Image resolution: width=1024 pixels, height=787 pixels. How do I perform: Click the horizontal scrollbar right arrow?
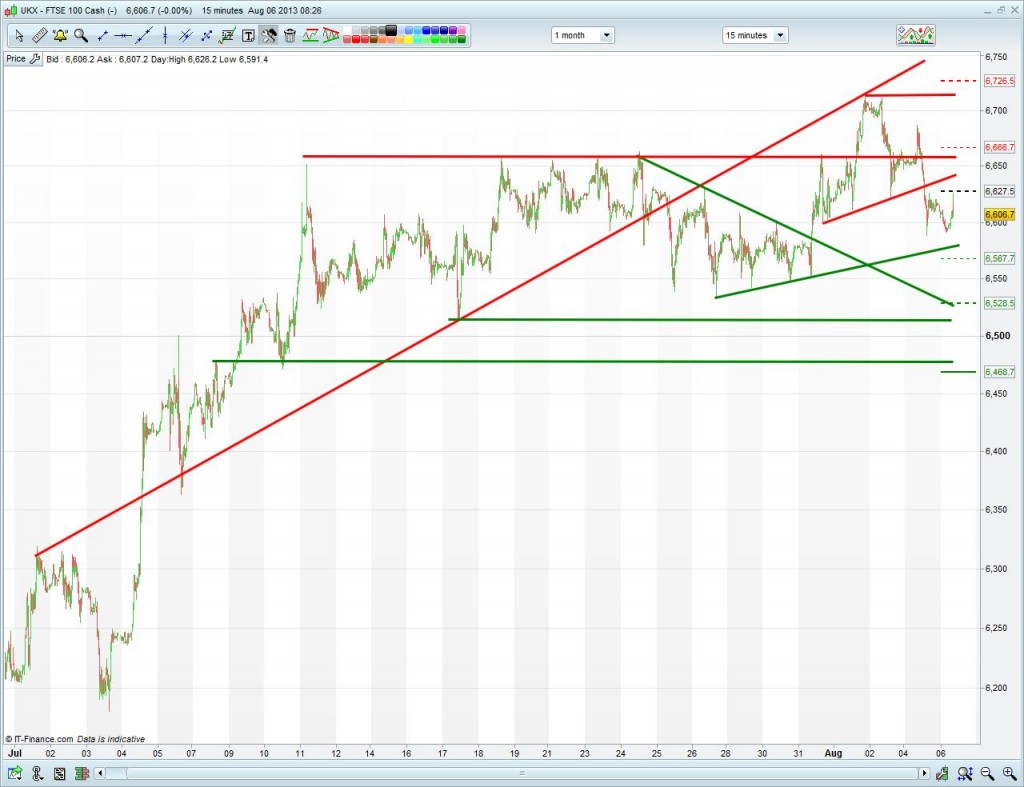coord(924,774)
